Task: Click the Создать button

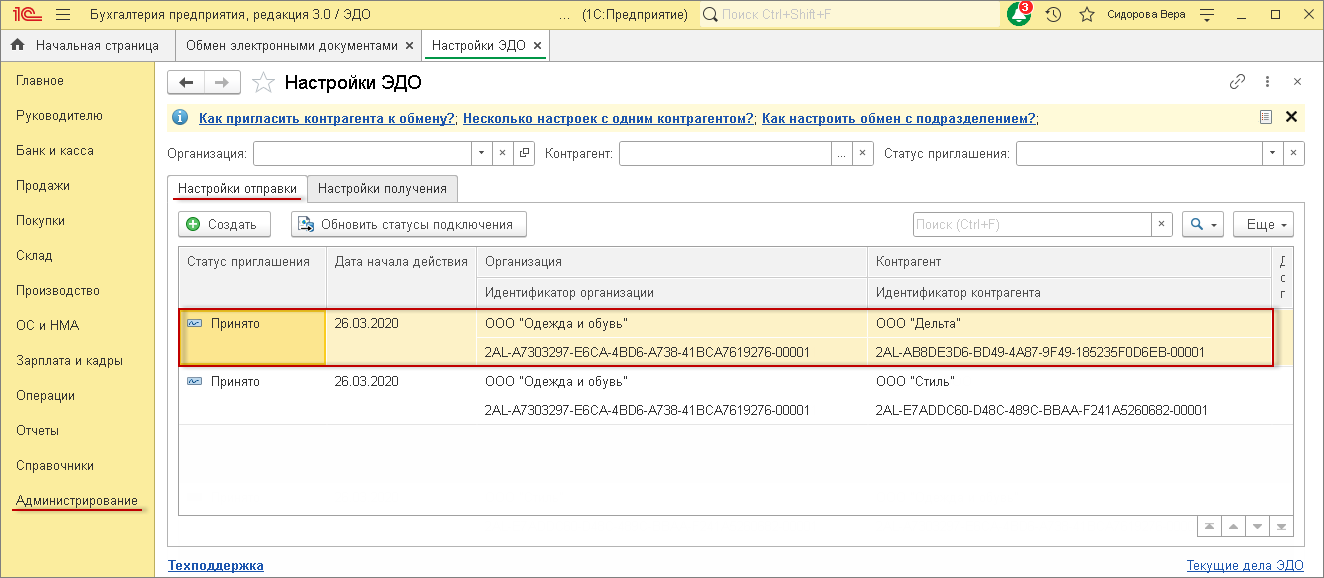Action: point(222,225)
